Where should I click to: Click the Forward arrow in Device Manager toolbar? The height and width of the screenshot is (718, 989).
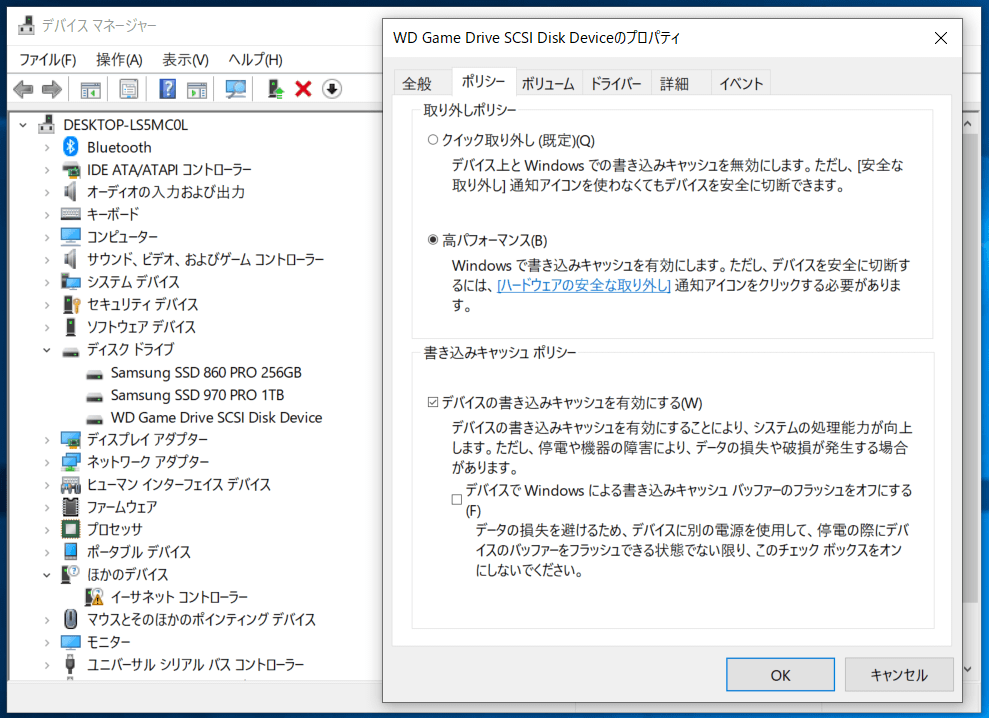click(x=52, y=89)
